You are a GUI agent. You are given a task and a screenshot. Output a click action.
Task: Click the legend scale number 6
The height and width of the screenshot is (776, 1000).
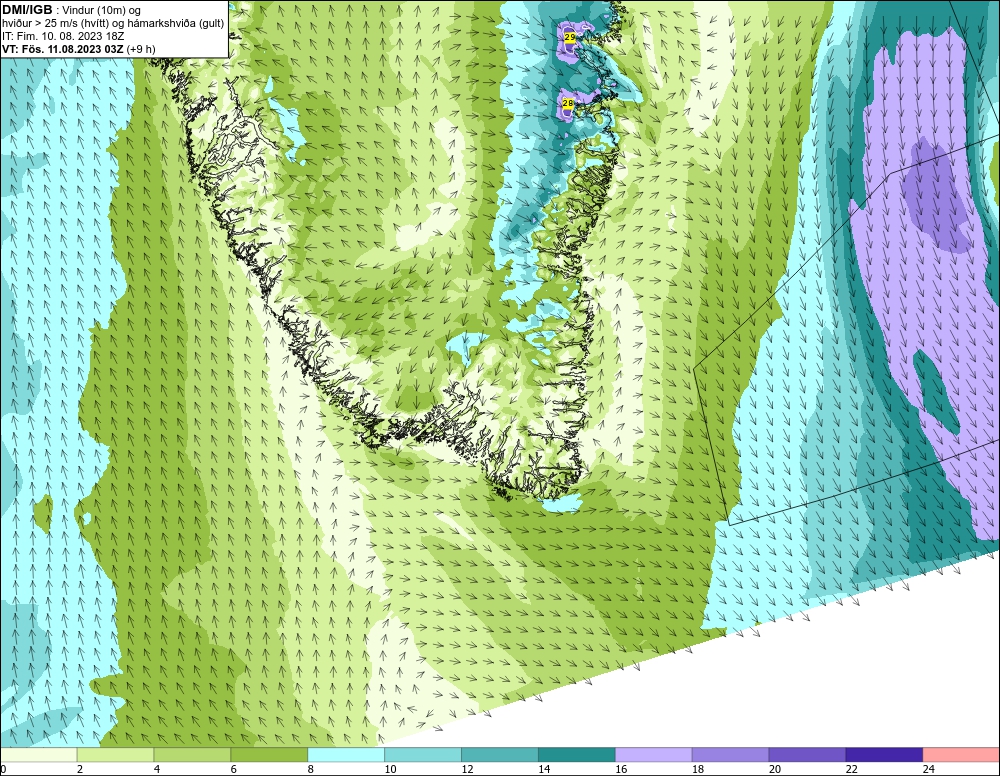(233, 769)
